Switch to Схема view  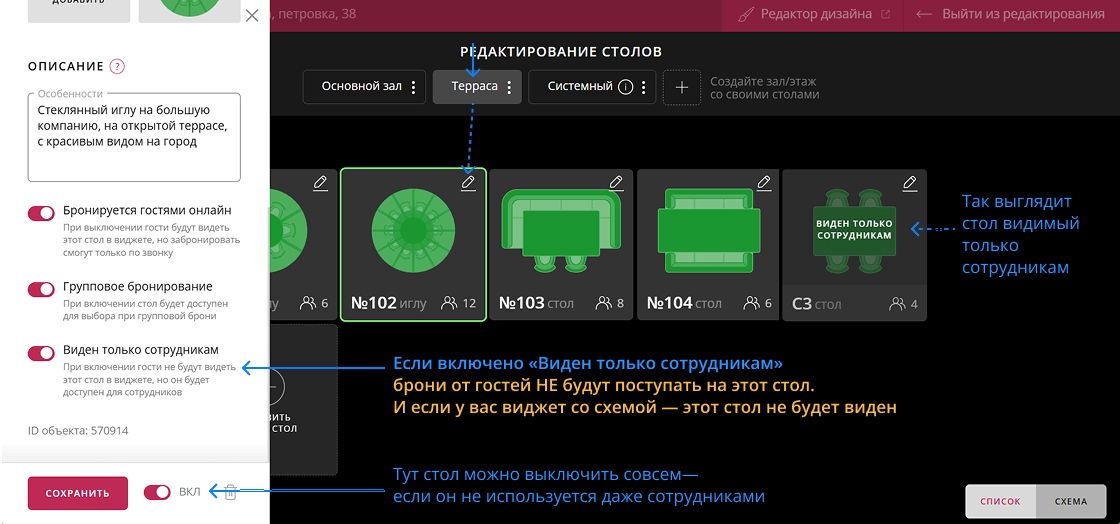[1071, 501]
